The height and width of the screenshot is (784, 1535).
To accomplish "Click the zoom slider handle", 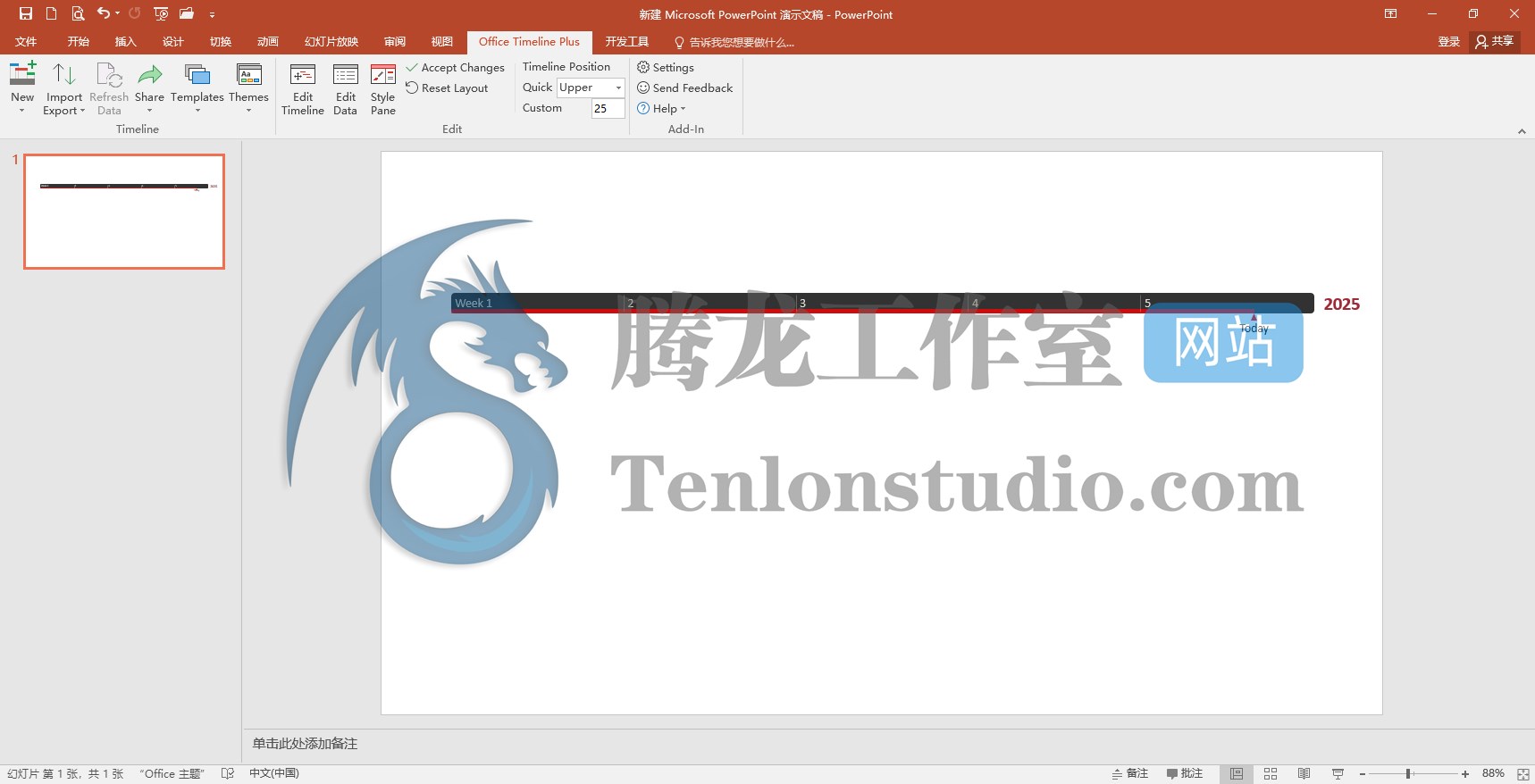I will 1408,774.
